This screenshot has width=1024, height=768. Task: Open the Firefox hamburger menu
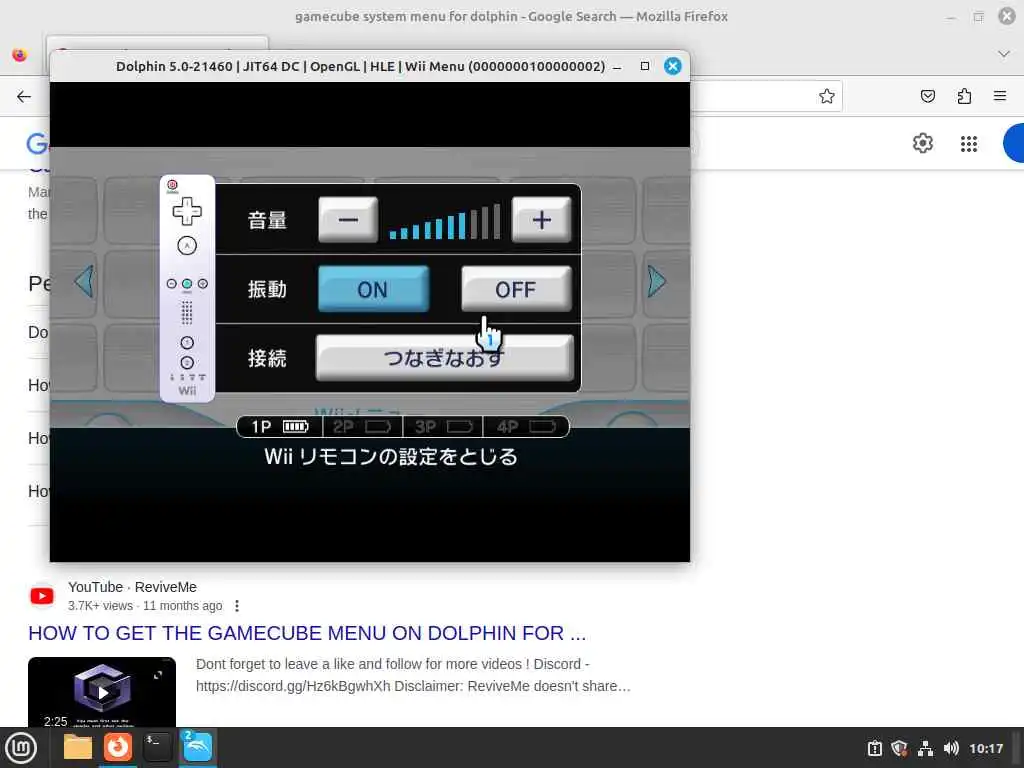(1000, 97)
